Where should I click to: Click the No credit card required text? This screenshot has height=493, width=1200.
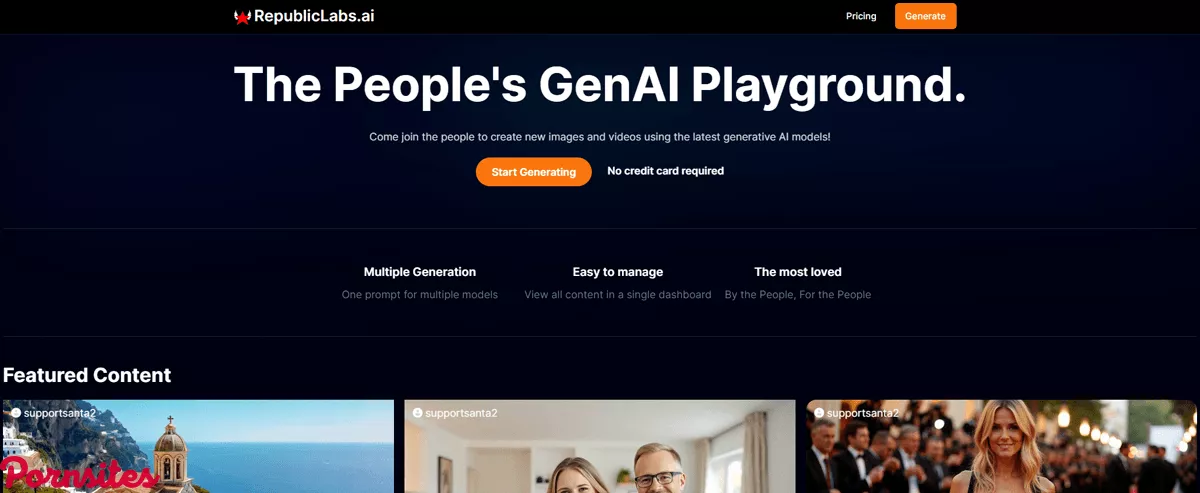coord(666,171)
